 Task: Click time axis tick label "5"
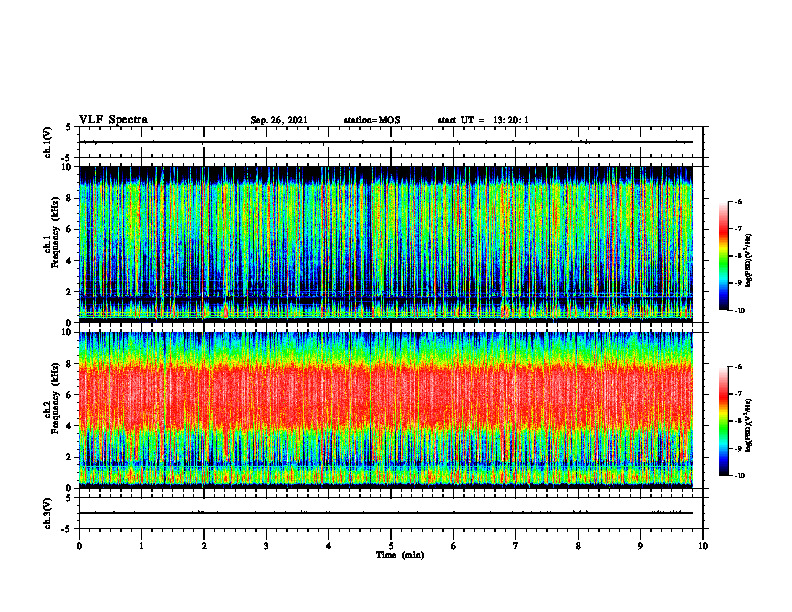[391, 546]
